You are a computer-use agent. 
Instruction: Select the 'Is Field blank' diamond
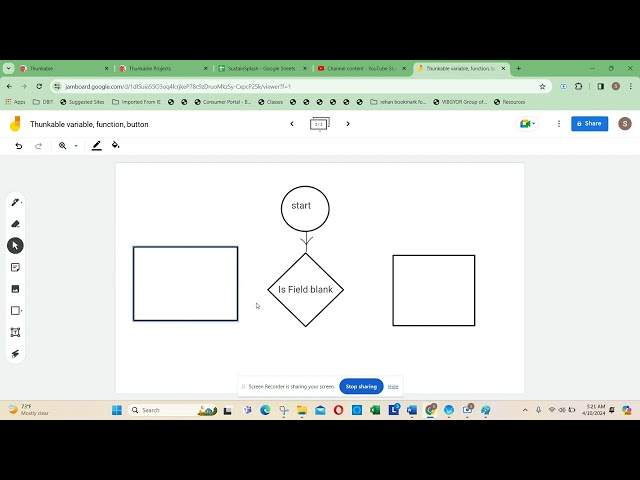point(305,290)
